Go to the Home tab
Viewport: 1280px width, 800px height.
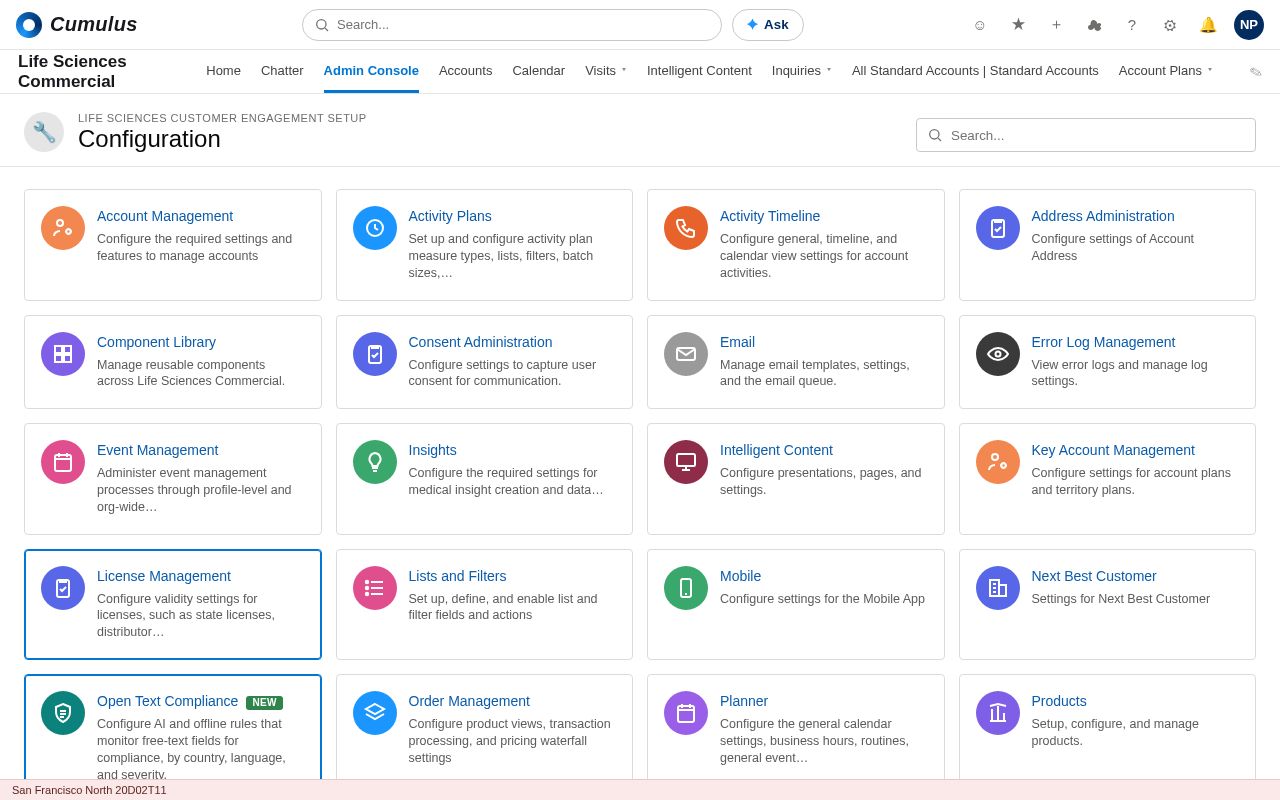223,71
